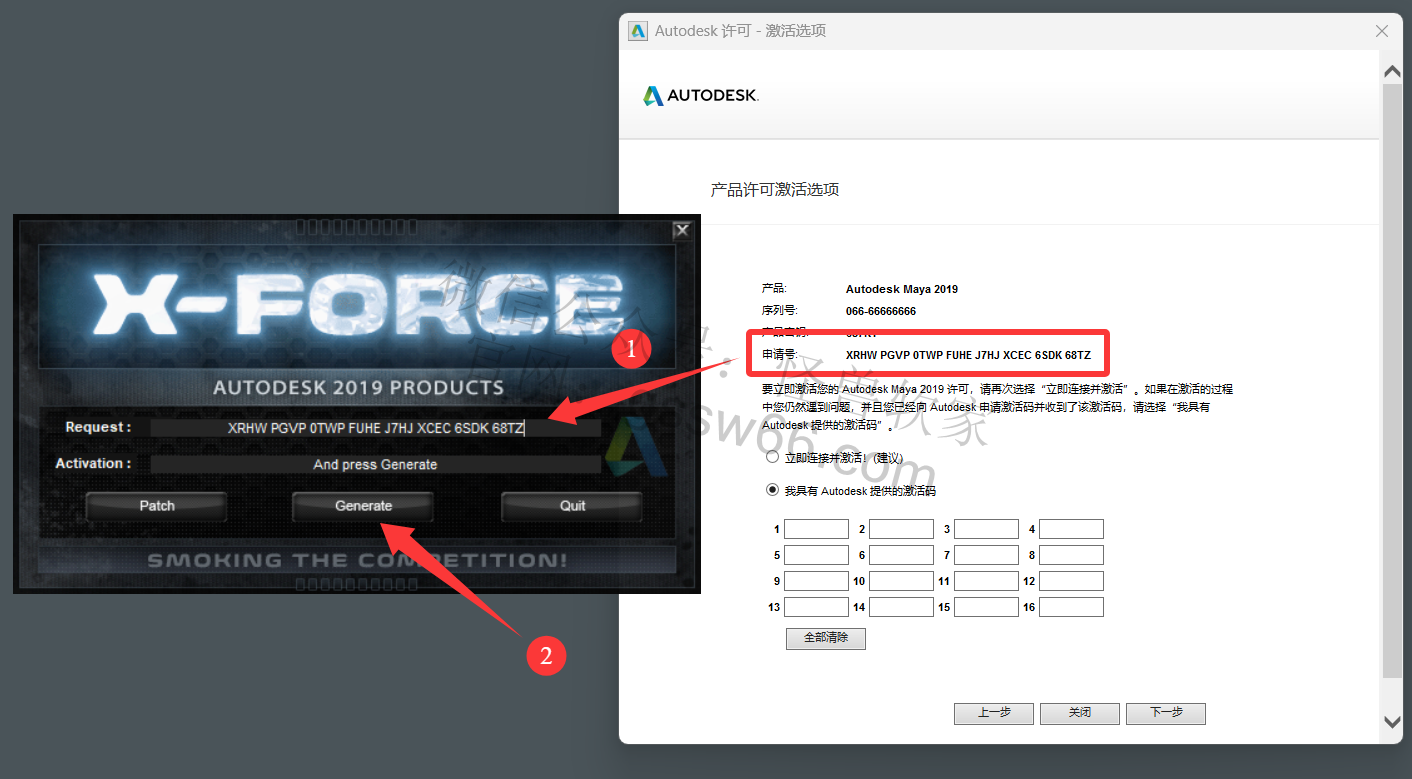
Task: Select the 立即连接并激活 radio option
Action: [772, 457]
